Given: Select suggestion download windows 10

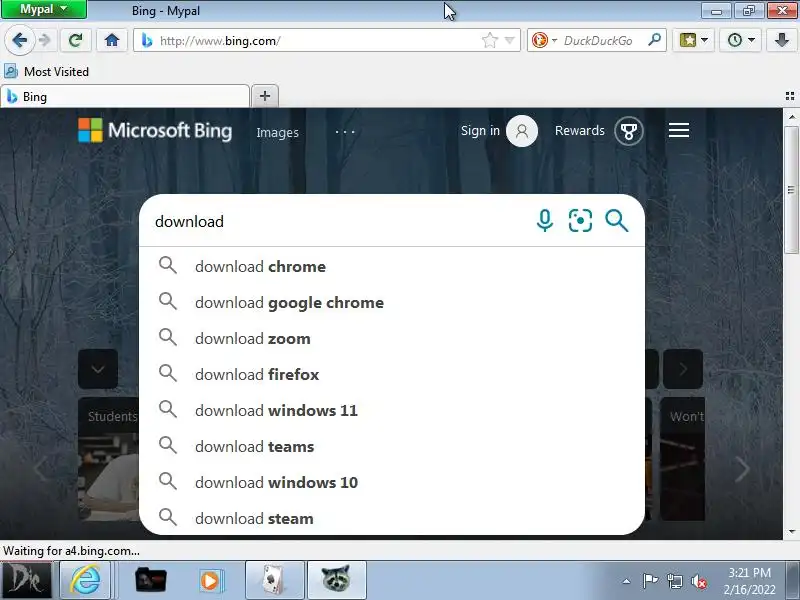Looking at the screenshot, I should [392, 482].
